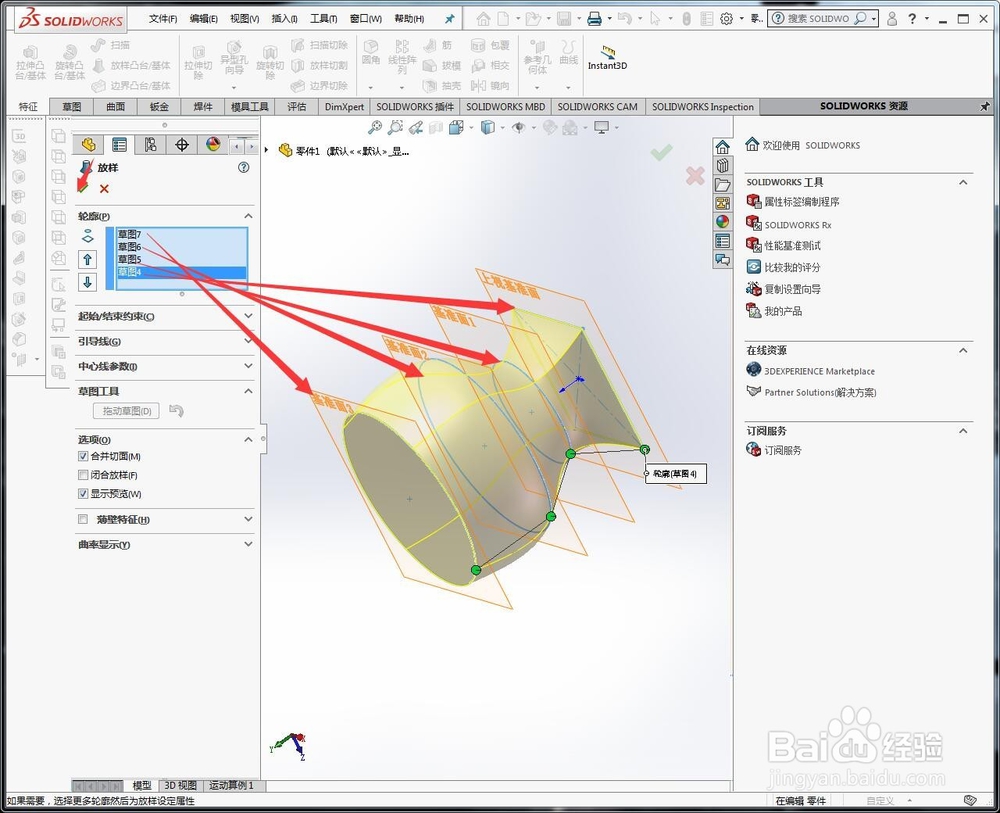Switch to the 评估 ribbon tab

pyautogui.click(x=297, y=106)
